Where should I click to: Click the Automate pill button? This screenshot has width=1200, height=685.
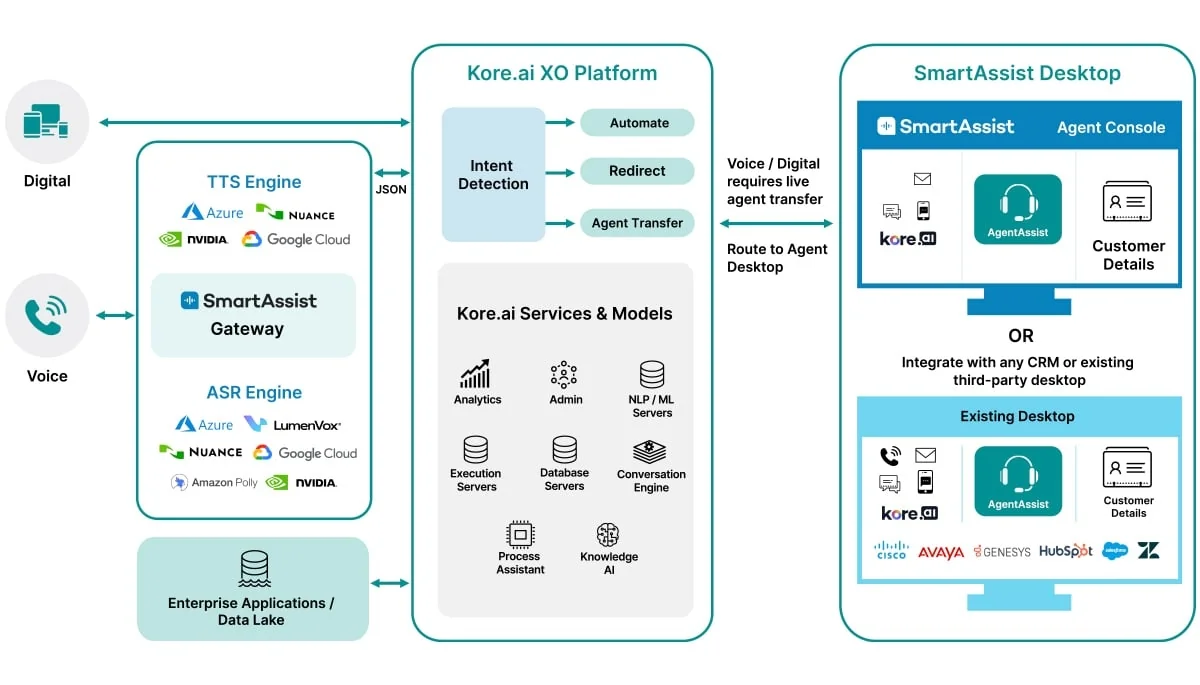[x=637, y=122]
